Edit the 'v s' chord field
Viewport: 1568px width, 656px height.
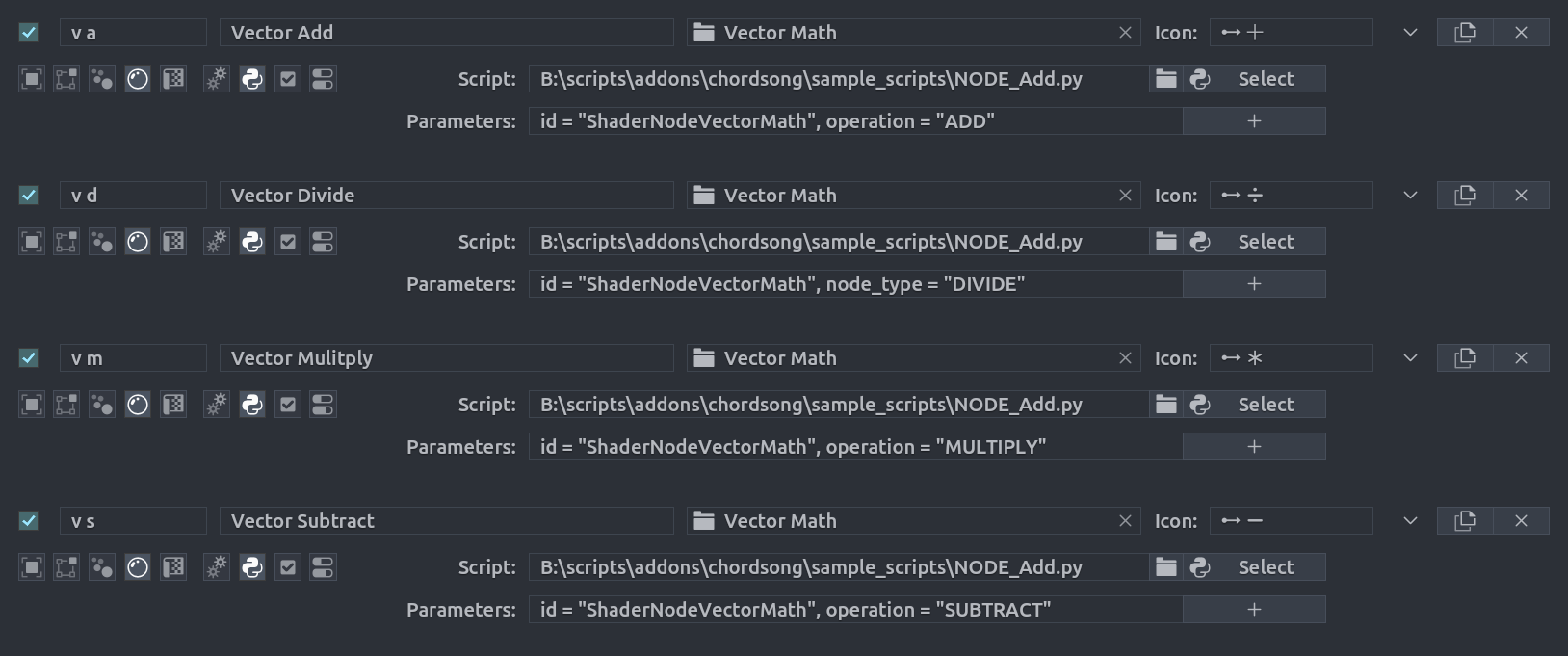click(x=133, y=521)
